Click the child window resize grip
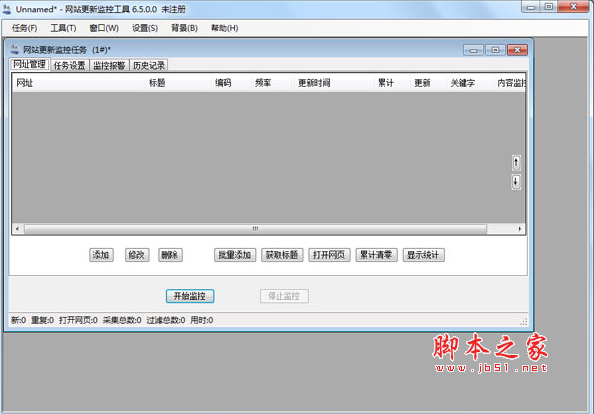The height and width of the screenshot is (414, 594). point(524,322)
